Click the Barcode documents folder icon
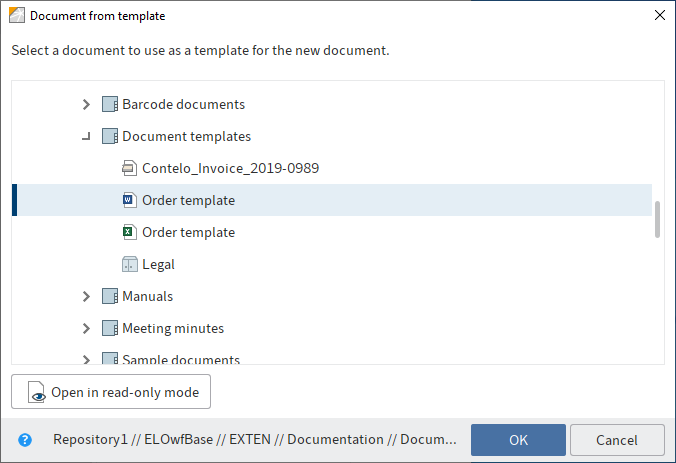 pos(109,104)
